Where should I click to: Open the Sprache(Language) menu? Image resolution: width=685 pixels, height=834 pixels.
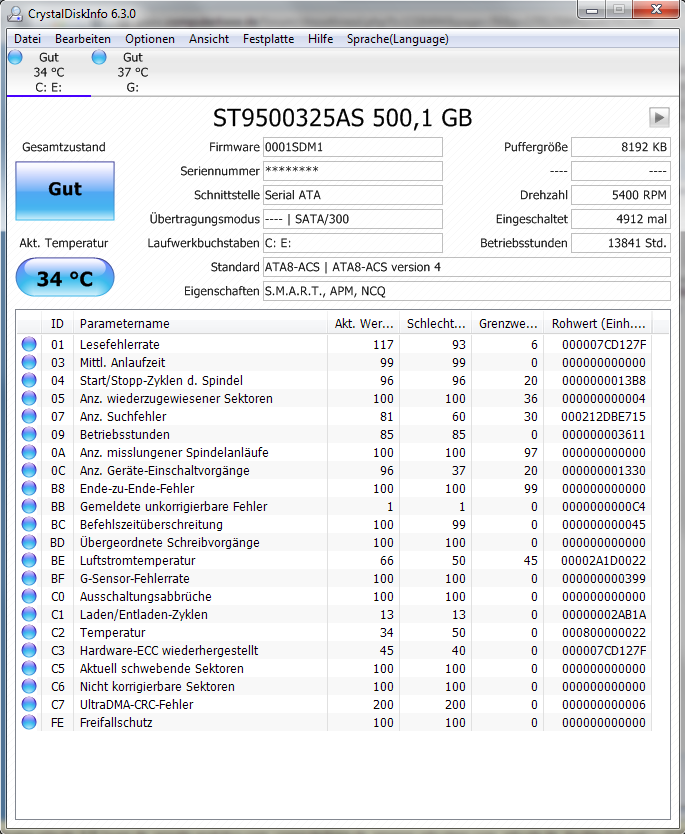point(398,39)
